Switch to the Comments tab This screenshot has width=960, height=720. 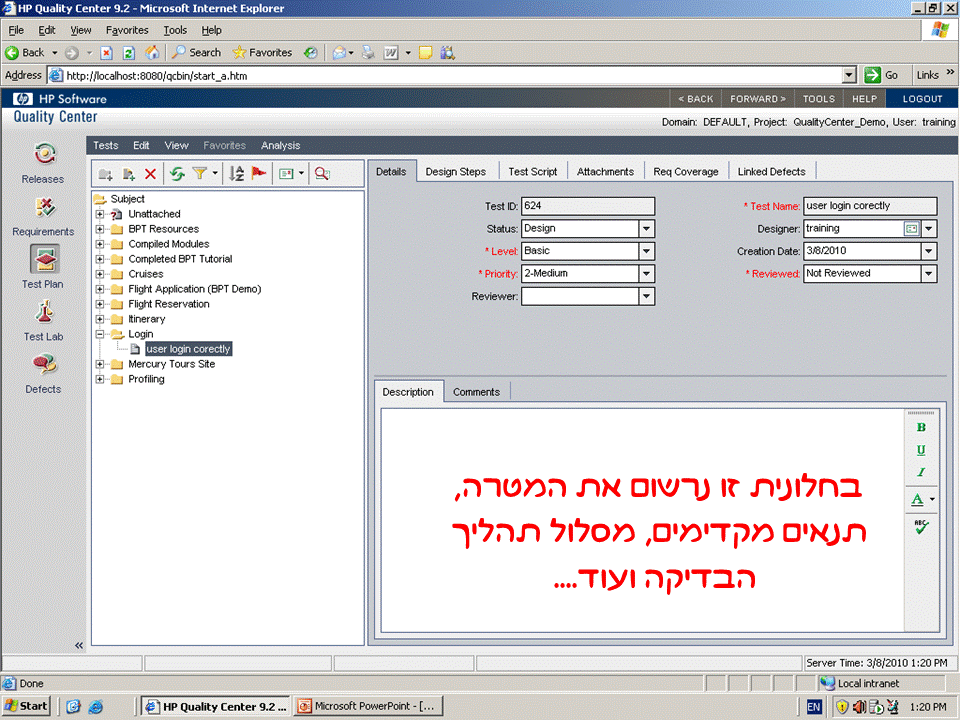pos(476,392)
